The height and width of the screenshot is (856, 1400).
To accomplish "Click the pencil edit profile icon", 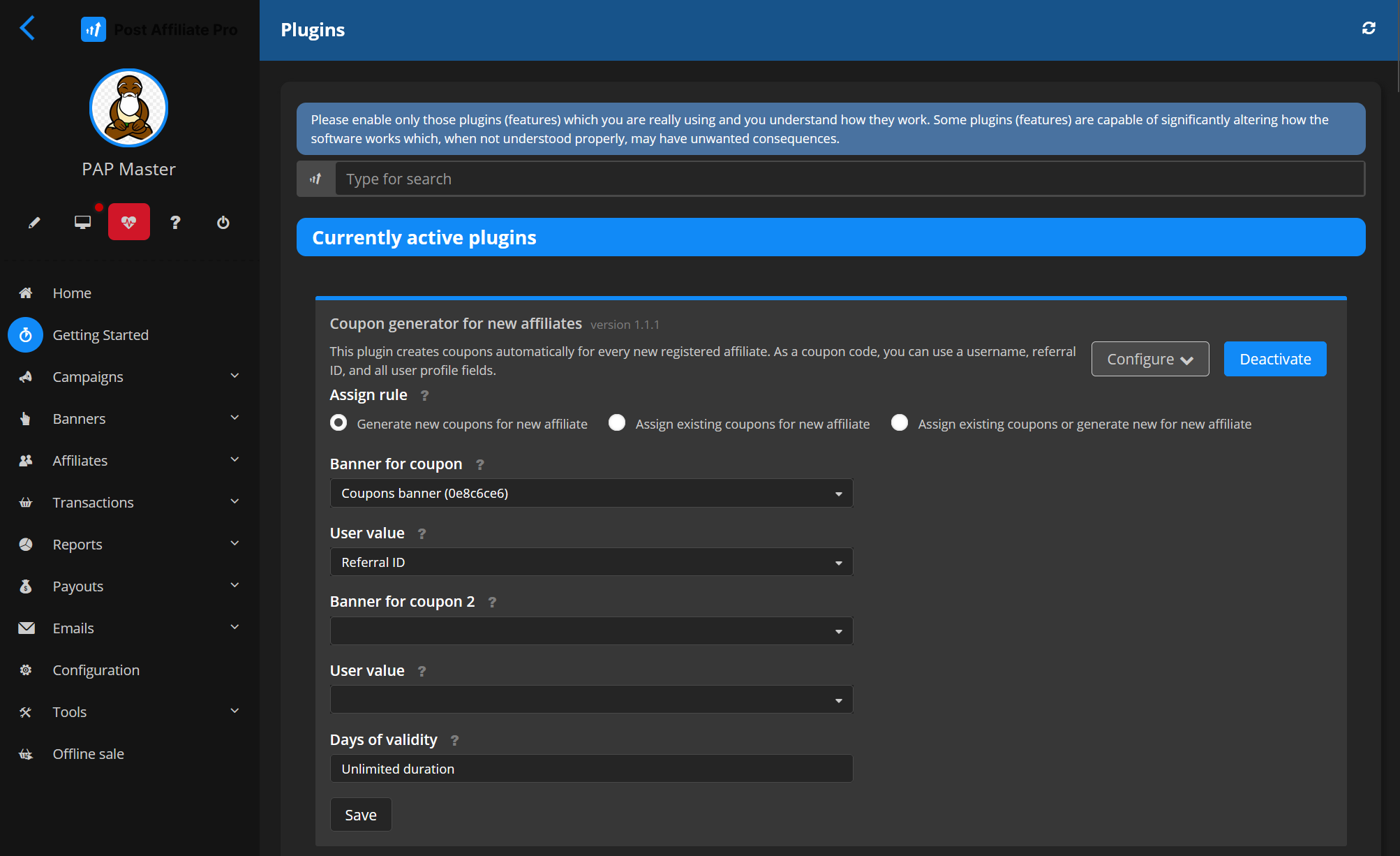I will (x=33, y=223).
